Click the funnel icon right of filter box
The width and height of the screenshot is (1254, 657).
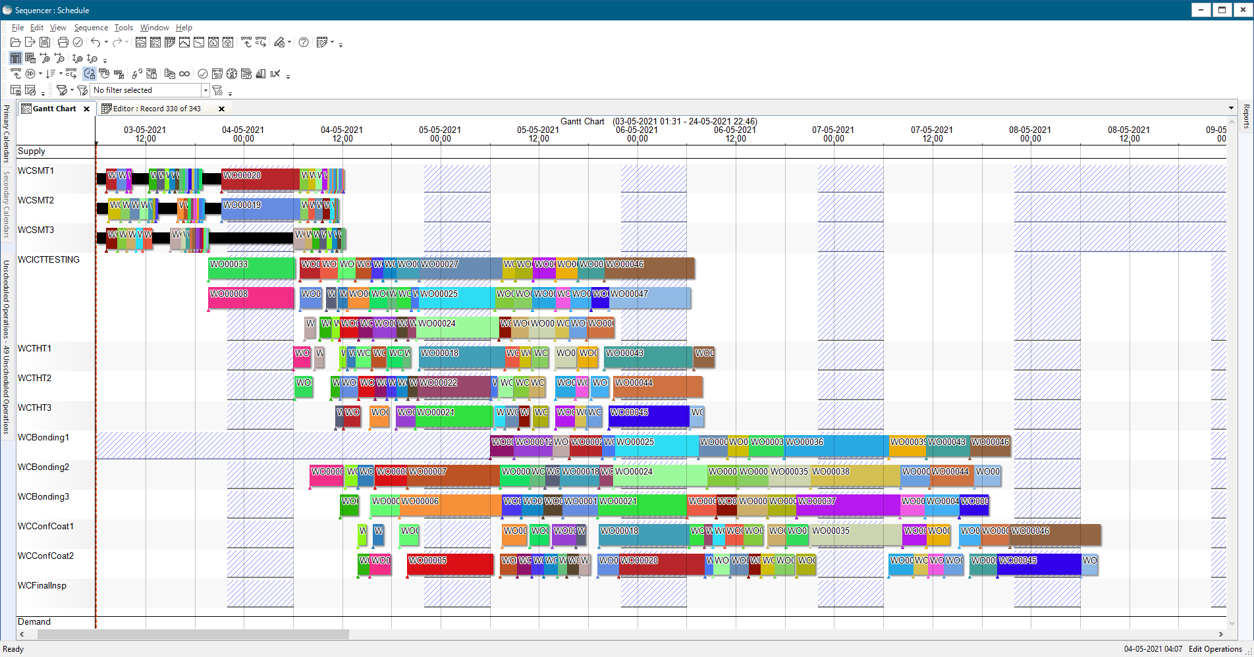[x=218, y=90]
